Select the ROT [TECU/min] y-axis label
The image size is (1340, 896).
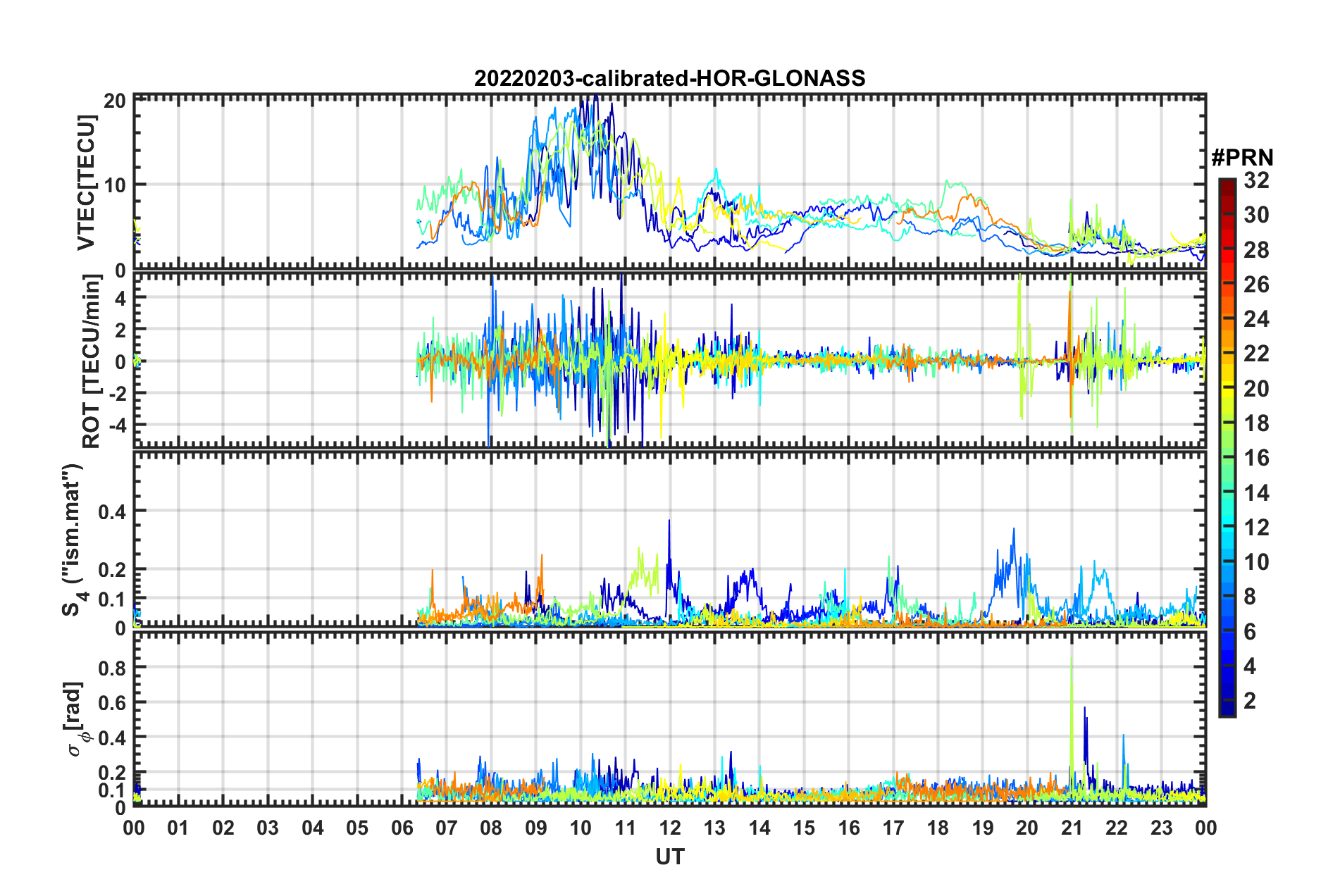click(91, 361)
